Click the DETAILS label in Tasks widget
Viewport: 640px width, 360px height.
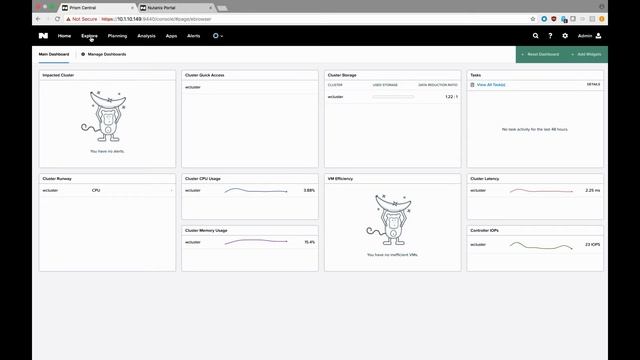click(x=593, y=84)
